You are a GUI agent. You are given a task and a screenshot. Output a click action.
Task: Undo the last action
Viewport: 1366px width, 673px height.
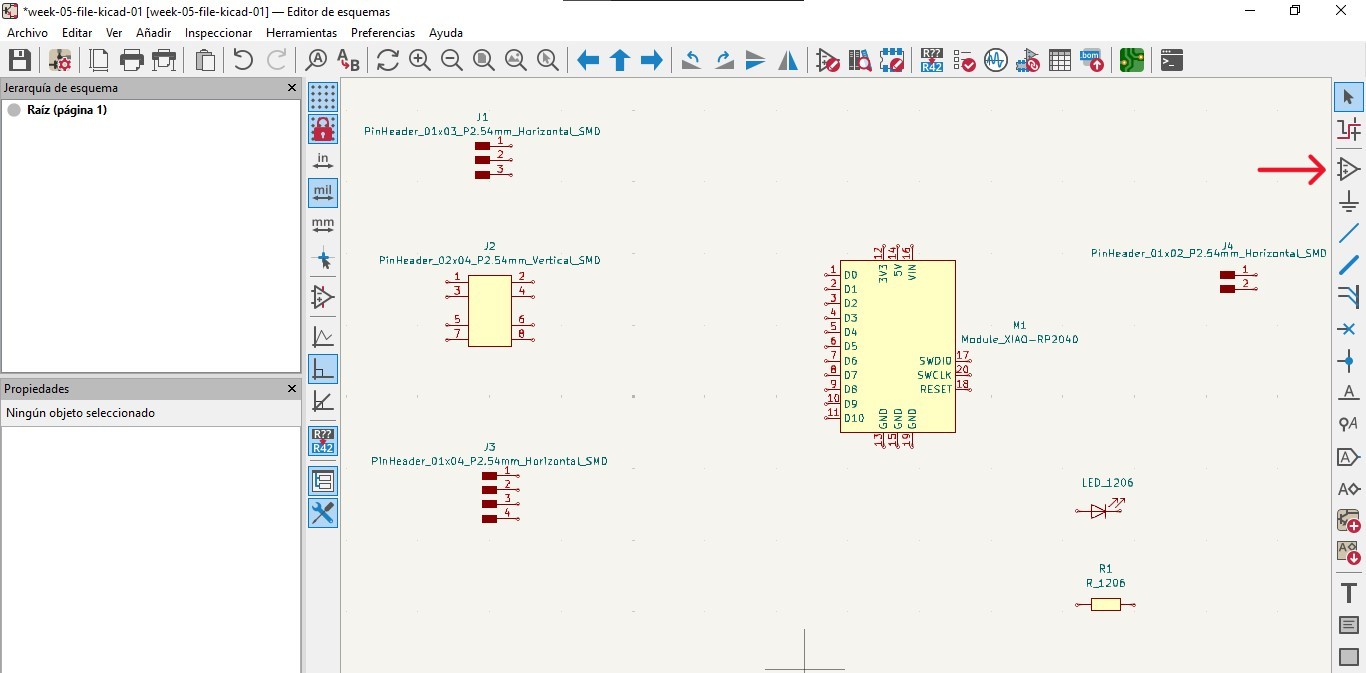243,60
